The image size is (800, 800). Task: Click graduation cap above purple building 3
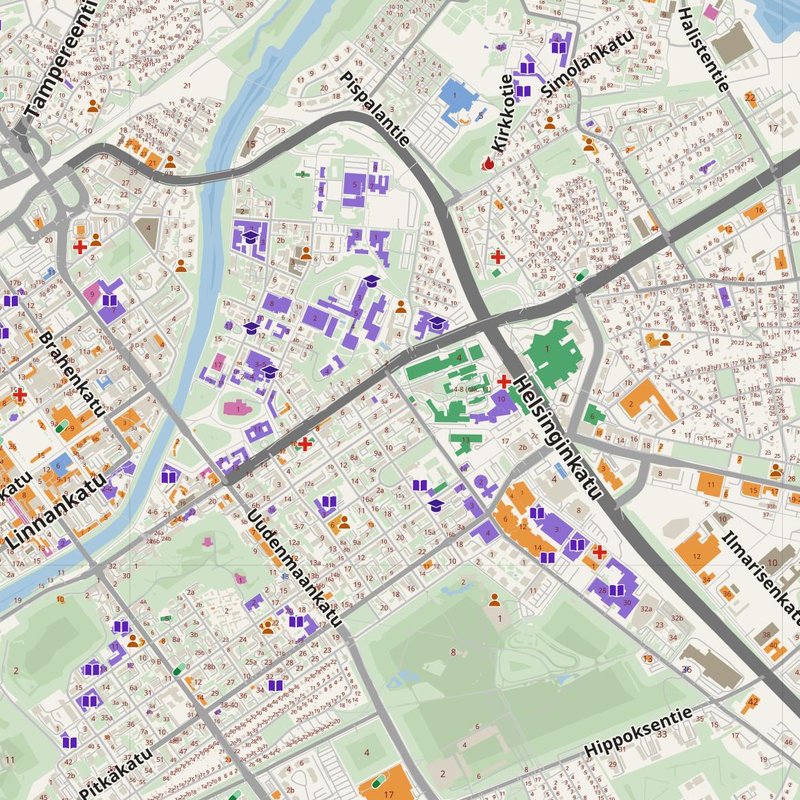tap(372, 281)
